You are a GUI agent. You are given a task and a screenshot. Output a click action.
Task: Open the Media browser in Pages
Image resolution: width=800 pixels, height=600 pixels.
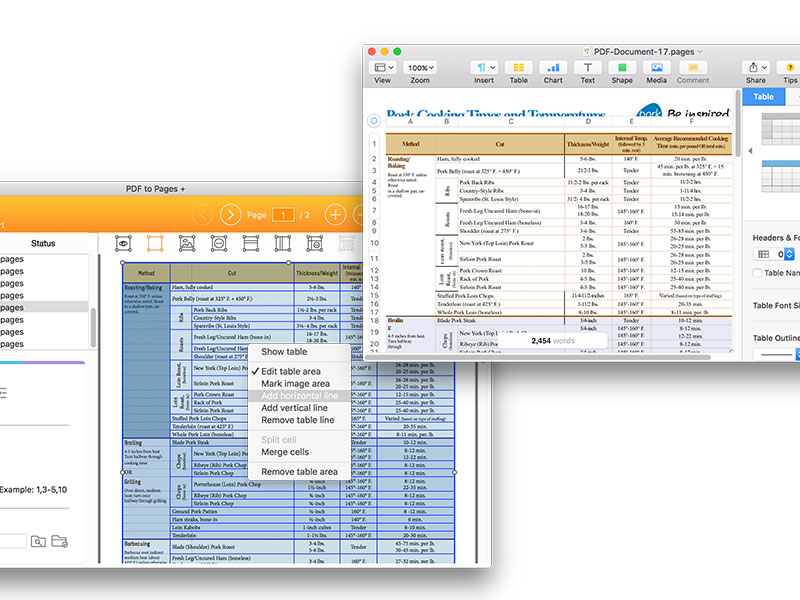657,67
